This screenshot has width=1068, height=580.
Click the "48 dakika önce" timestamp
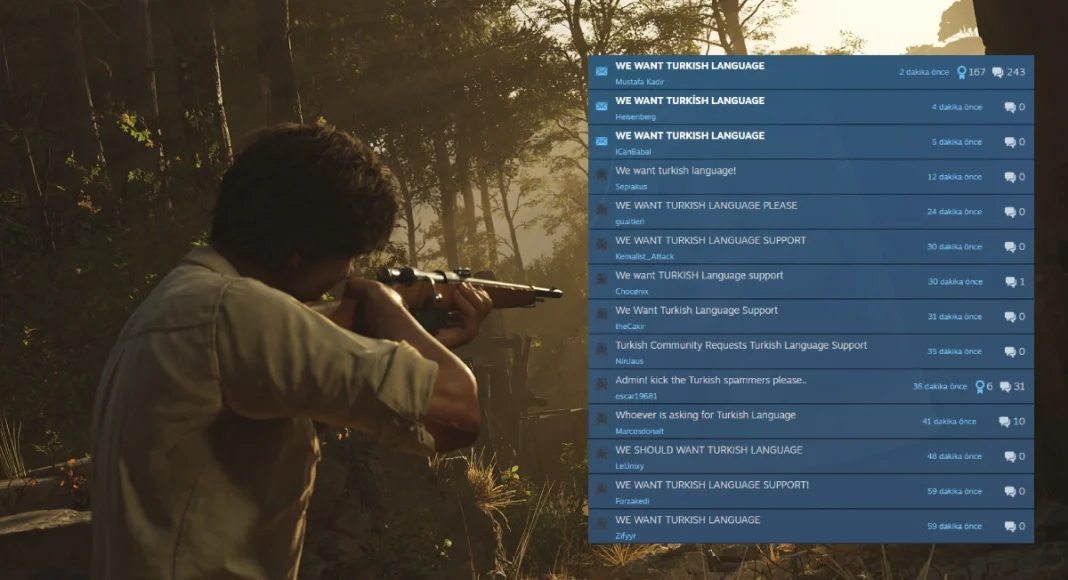click(x=954, y=456)
